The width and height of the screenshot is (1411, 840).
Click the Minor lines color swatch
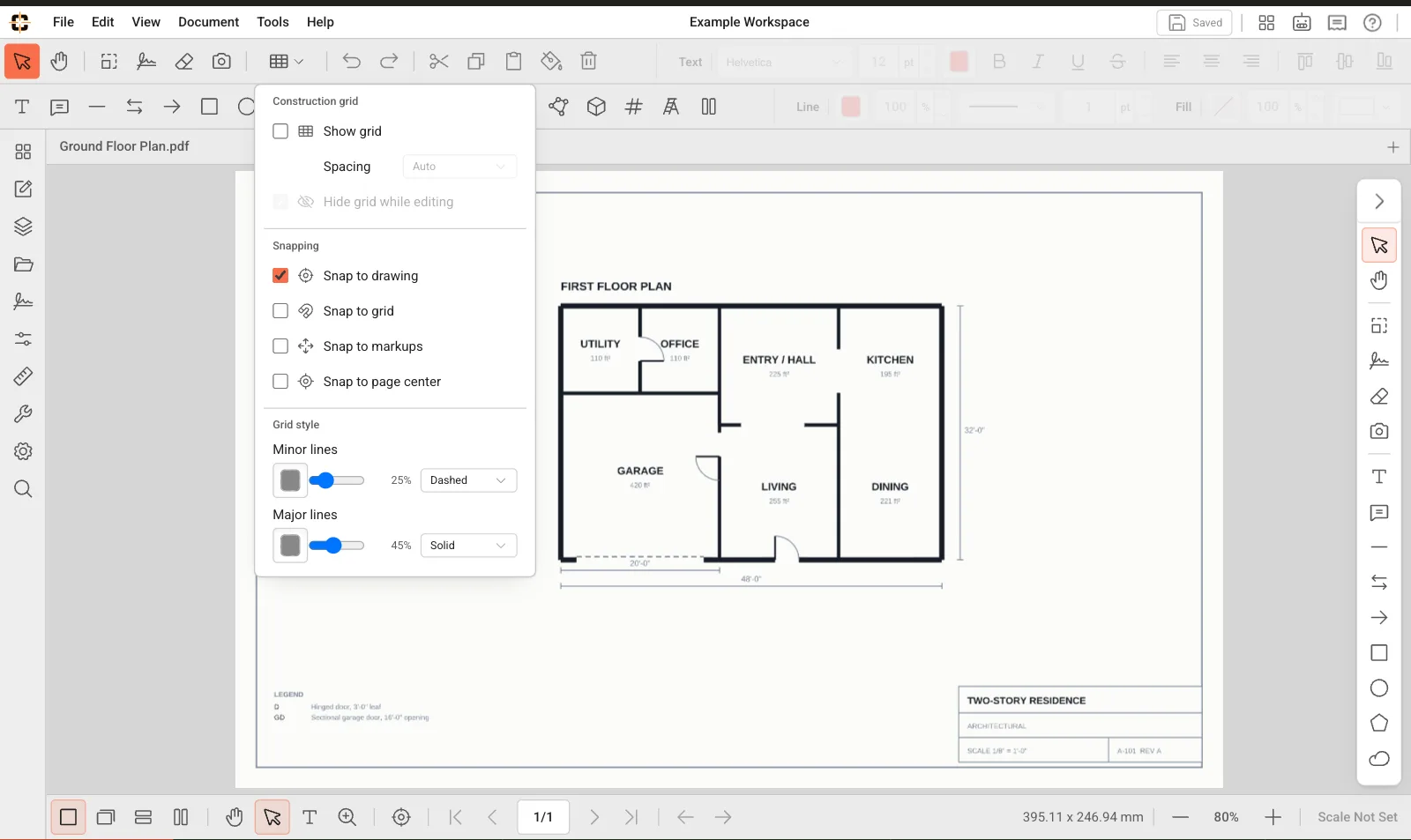coord(290,480)
